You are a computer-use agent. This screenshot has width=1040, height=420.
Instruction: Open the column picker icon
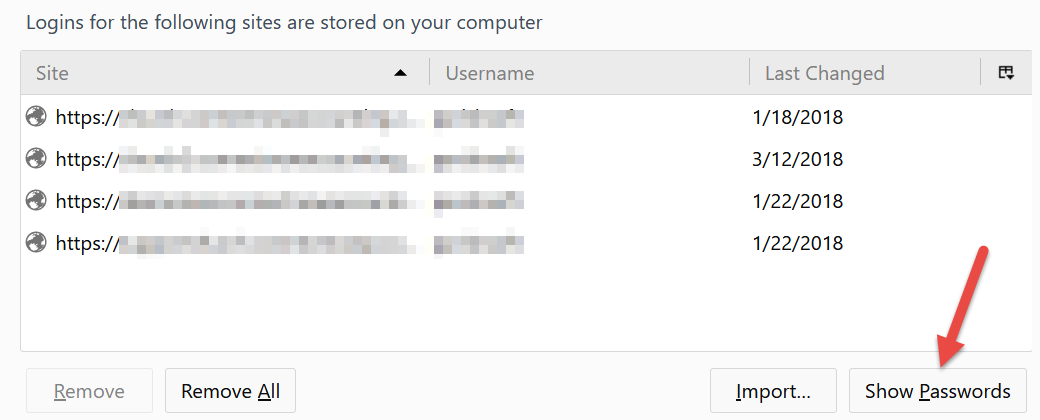point(1006,72)
